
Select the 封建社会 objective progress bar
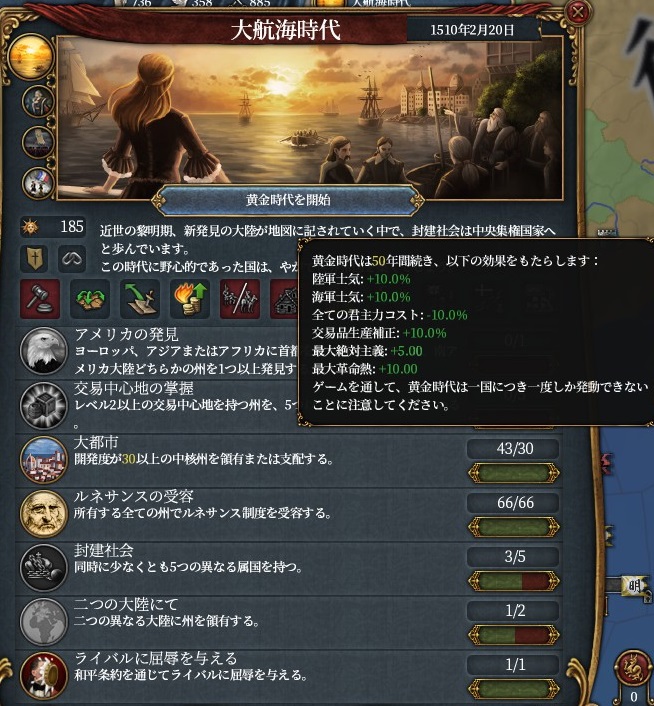(x=514, y=581)
